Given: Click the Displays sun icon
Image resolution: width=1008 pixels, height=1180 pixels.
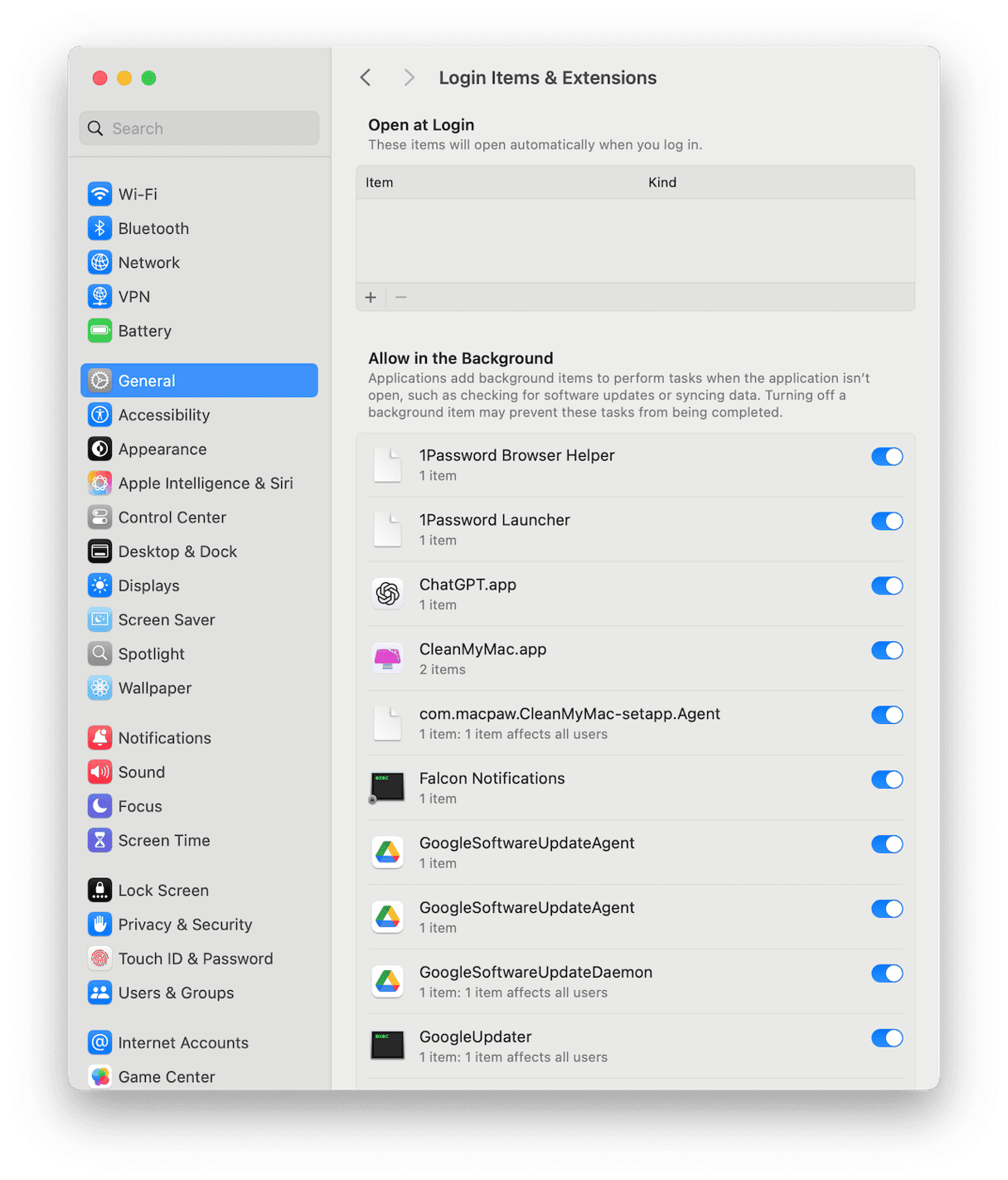Looking at the screenshot, I should click(99, 585).
